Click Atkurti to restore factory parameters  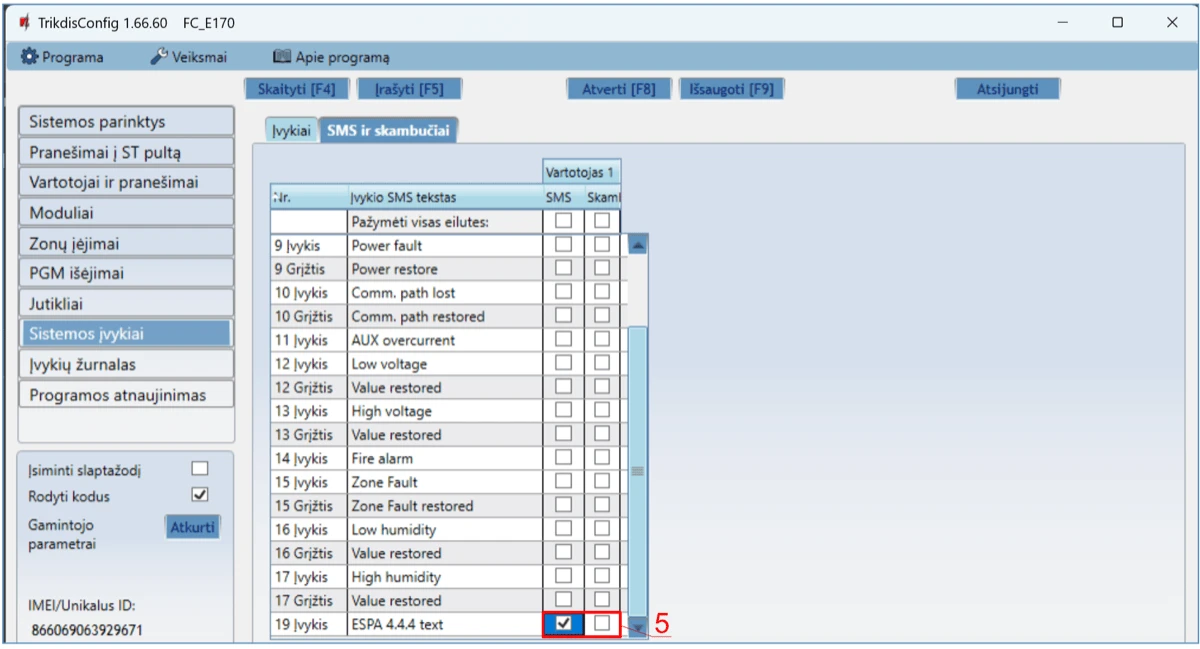click(x=192, y=527)
